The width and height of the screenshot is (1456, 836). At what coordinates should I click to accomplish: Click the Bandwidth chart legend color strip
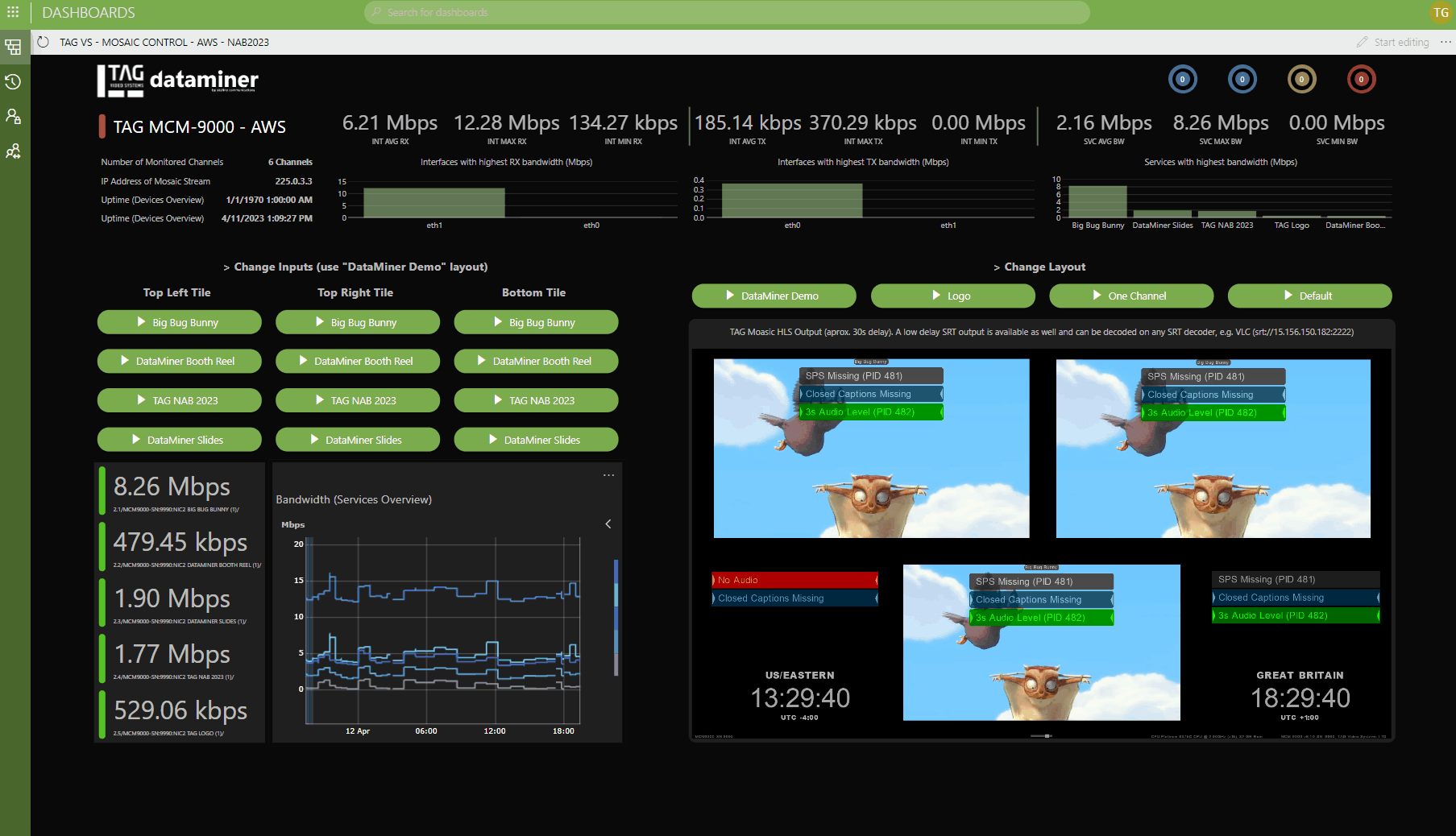pyautogui.click(x=616, y=618)
